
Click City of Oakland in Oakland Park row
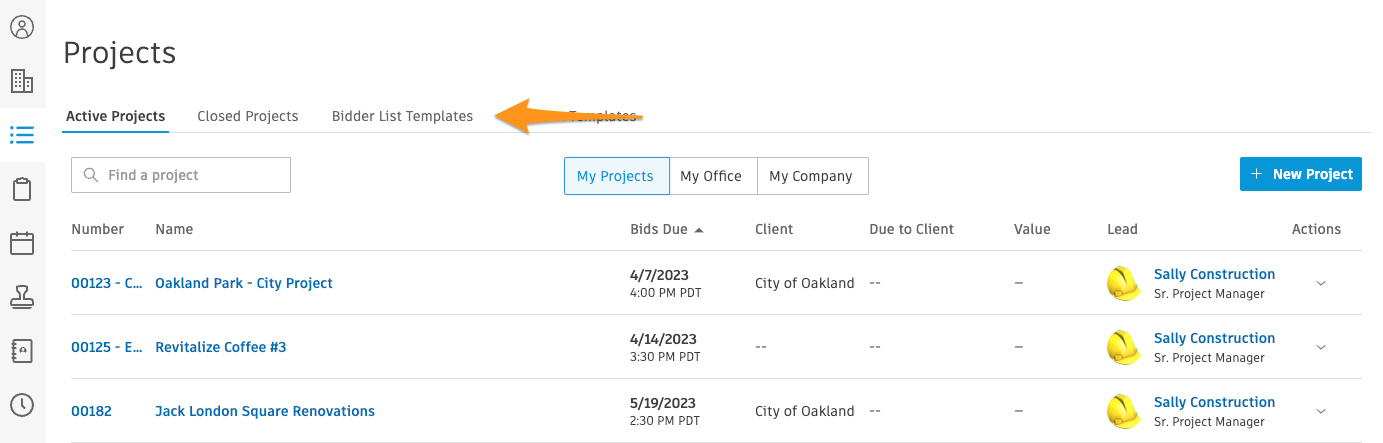coord(805,283)
